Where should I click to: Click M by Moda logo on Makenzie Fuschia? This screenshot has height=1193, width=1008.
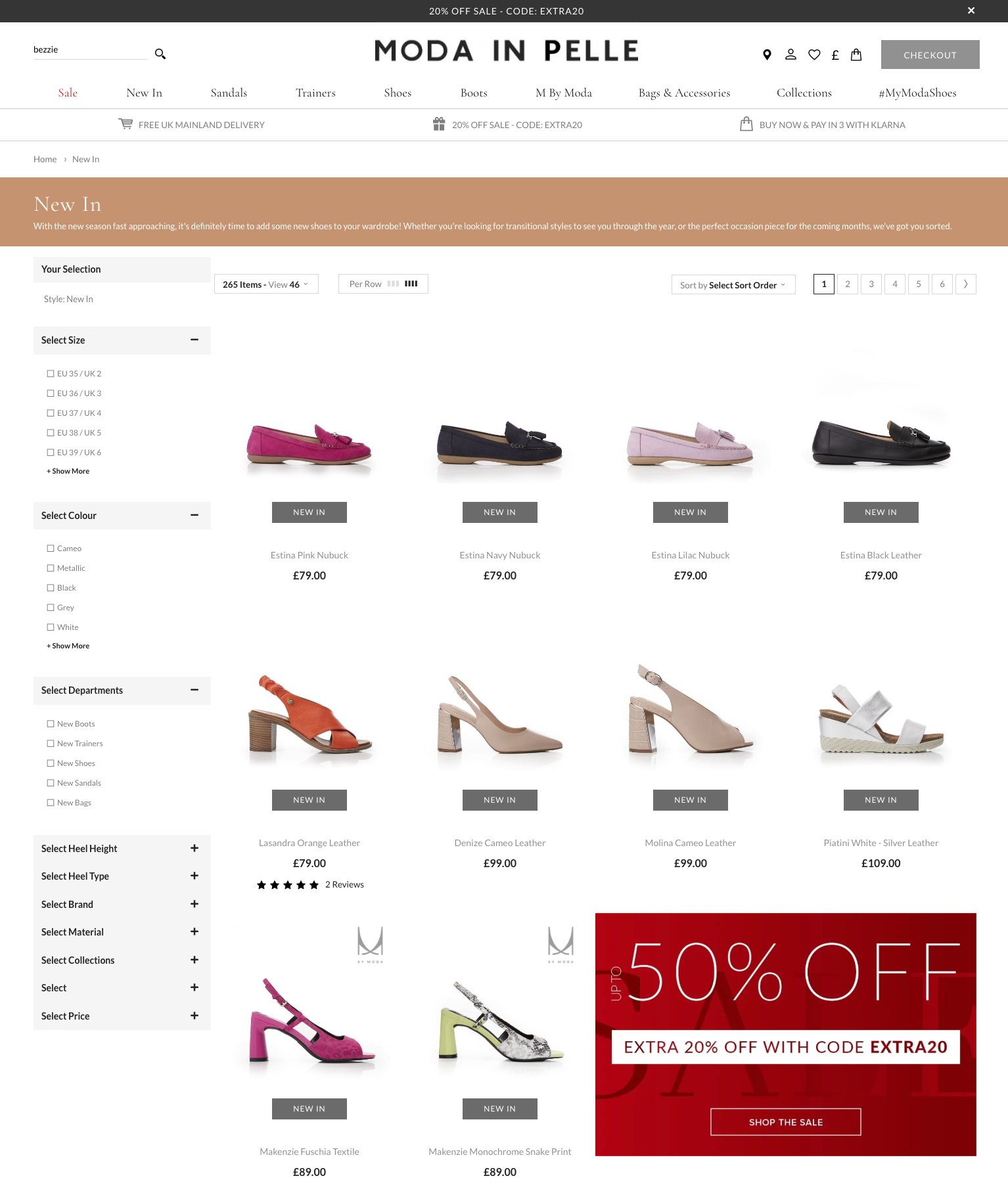371,945
